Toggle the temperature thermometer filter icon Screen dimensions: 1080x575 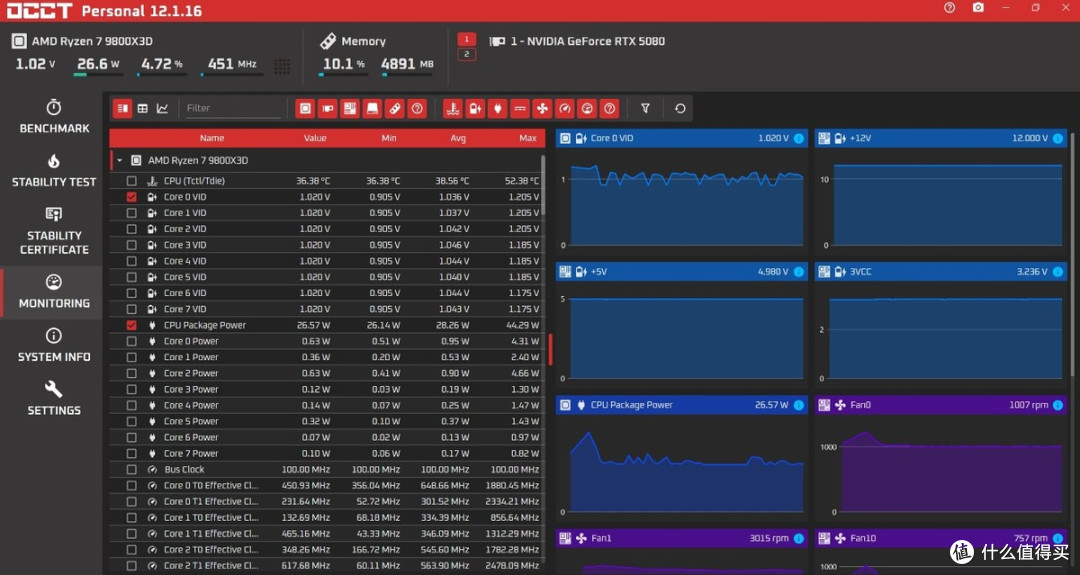[x=453, y=108]
